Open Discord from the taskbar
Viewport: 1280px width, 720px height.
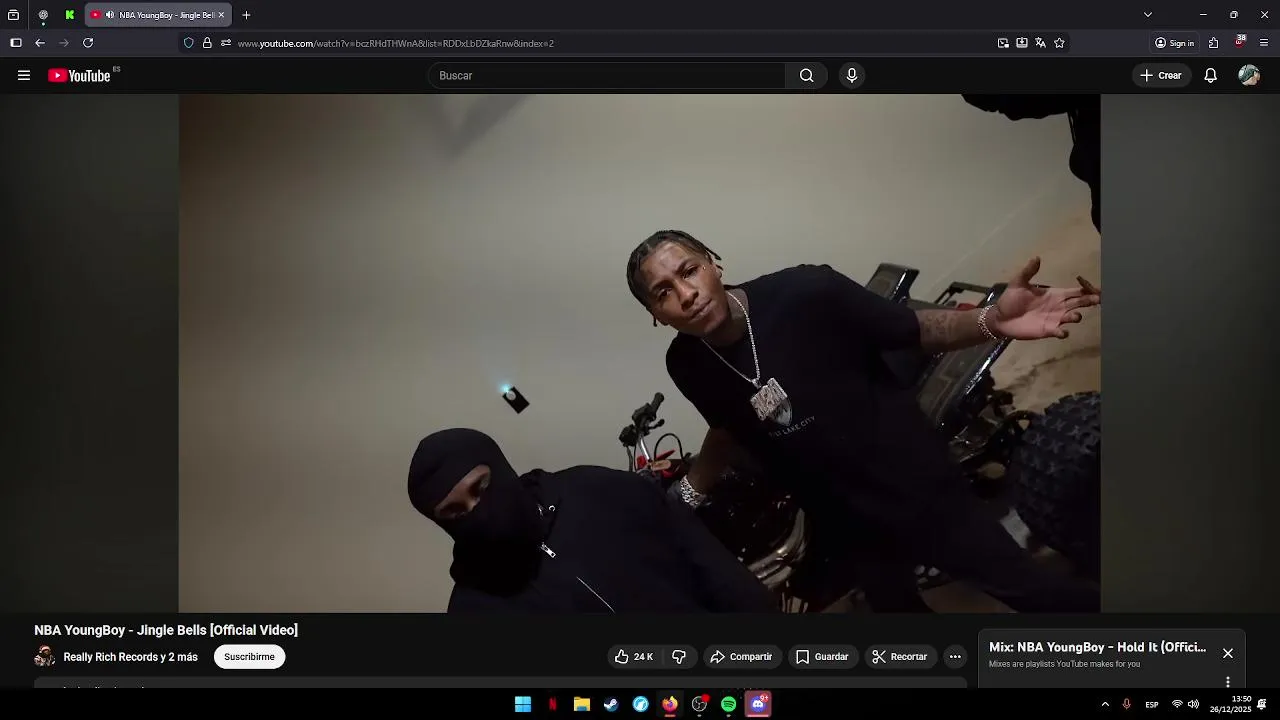(x=758, y=704)
